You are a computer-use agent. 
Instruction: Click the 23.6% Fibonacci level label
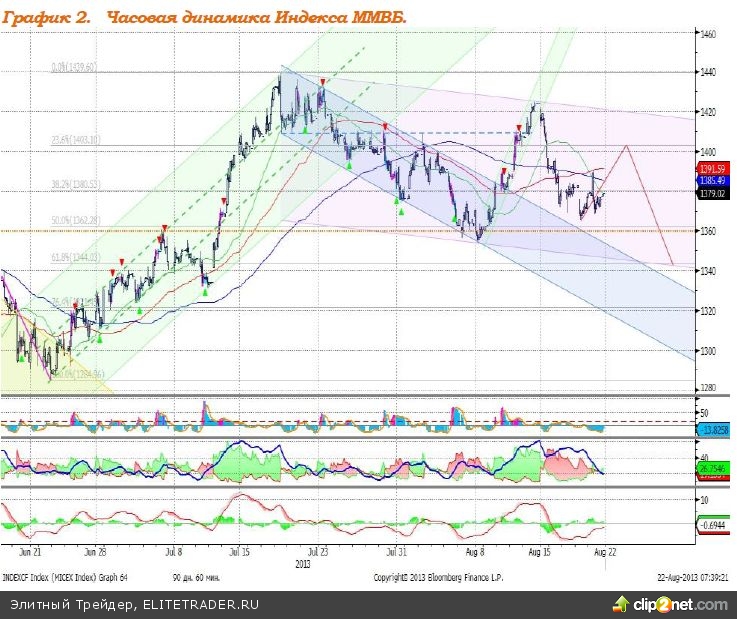point(73,141)
